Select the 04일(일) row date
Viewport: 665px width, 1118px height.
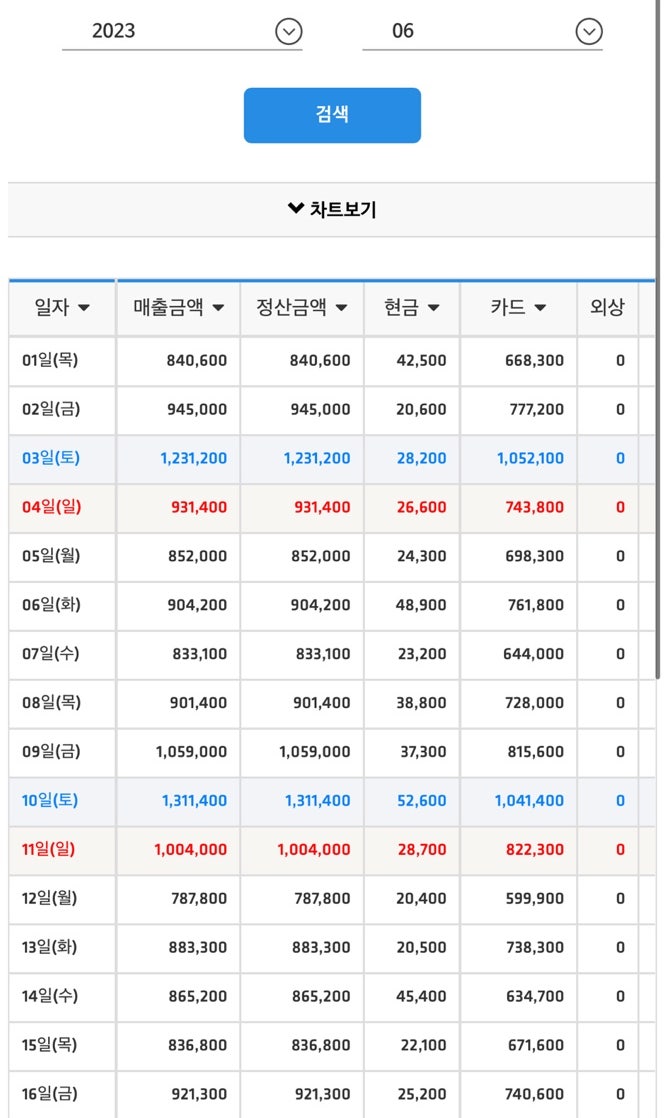pyautogui.click(x=51, y=507)
